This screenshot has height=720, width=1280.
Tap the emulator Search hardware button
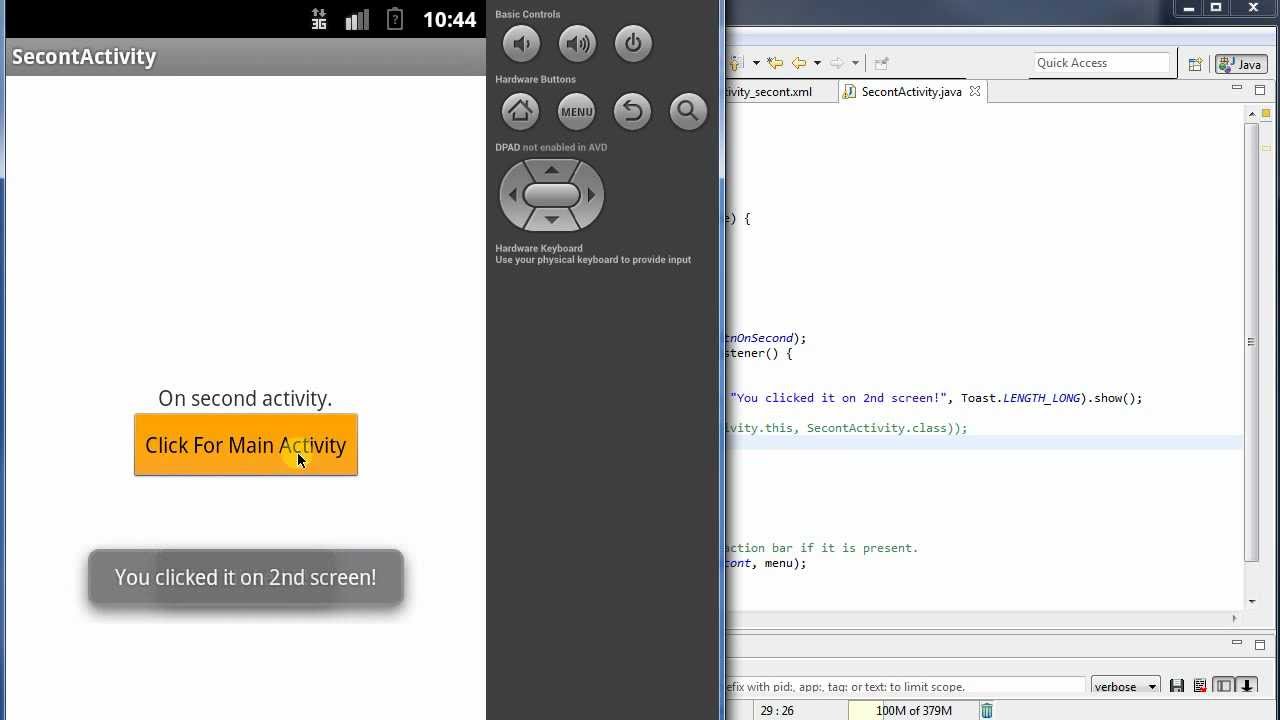pyautogui.click(x=688, y=111)
